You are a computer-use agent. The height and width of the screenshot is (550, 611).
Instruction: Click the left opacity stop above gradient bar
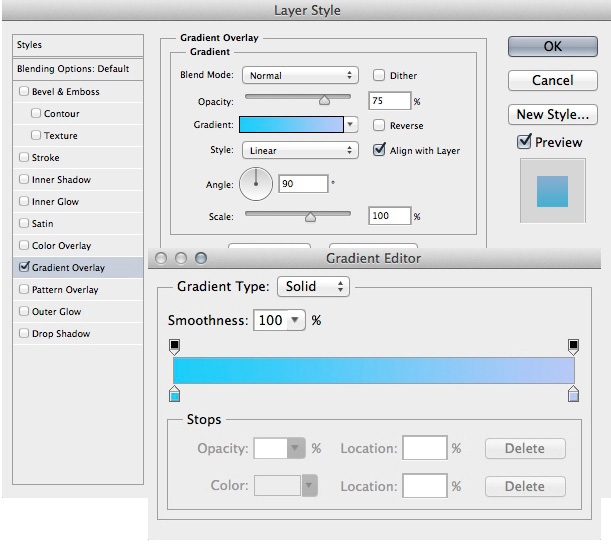pyautogui.click(x=174, y=346)
